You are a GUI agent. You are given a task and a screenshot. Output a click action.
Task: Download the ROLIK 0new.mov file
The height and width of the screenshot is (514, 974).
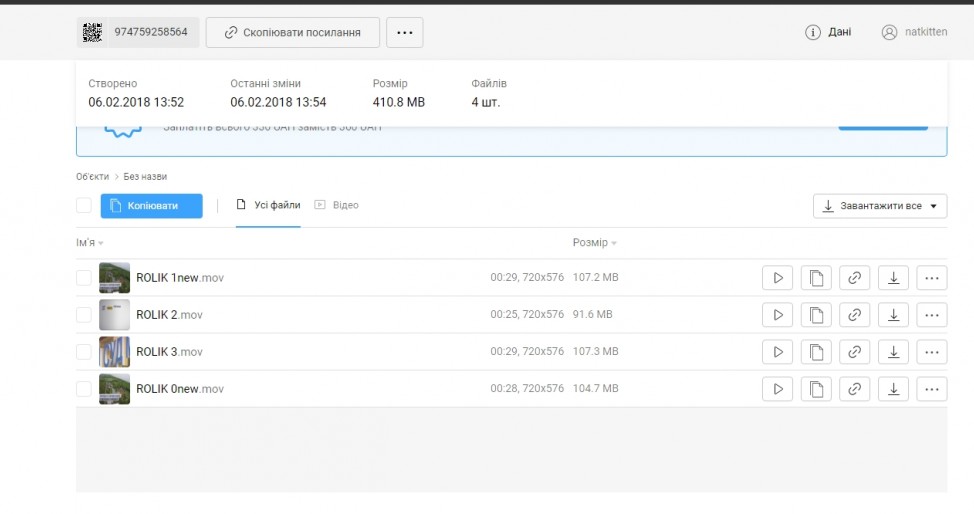tap(893, 389)
